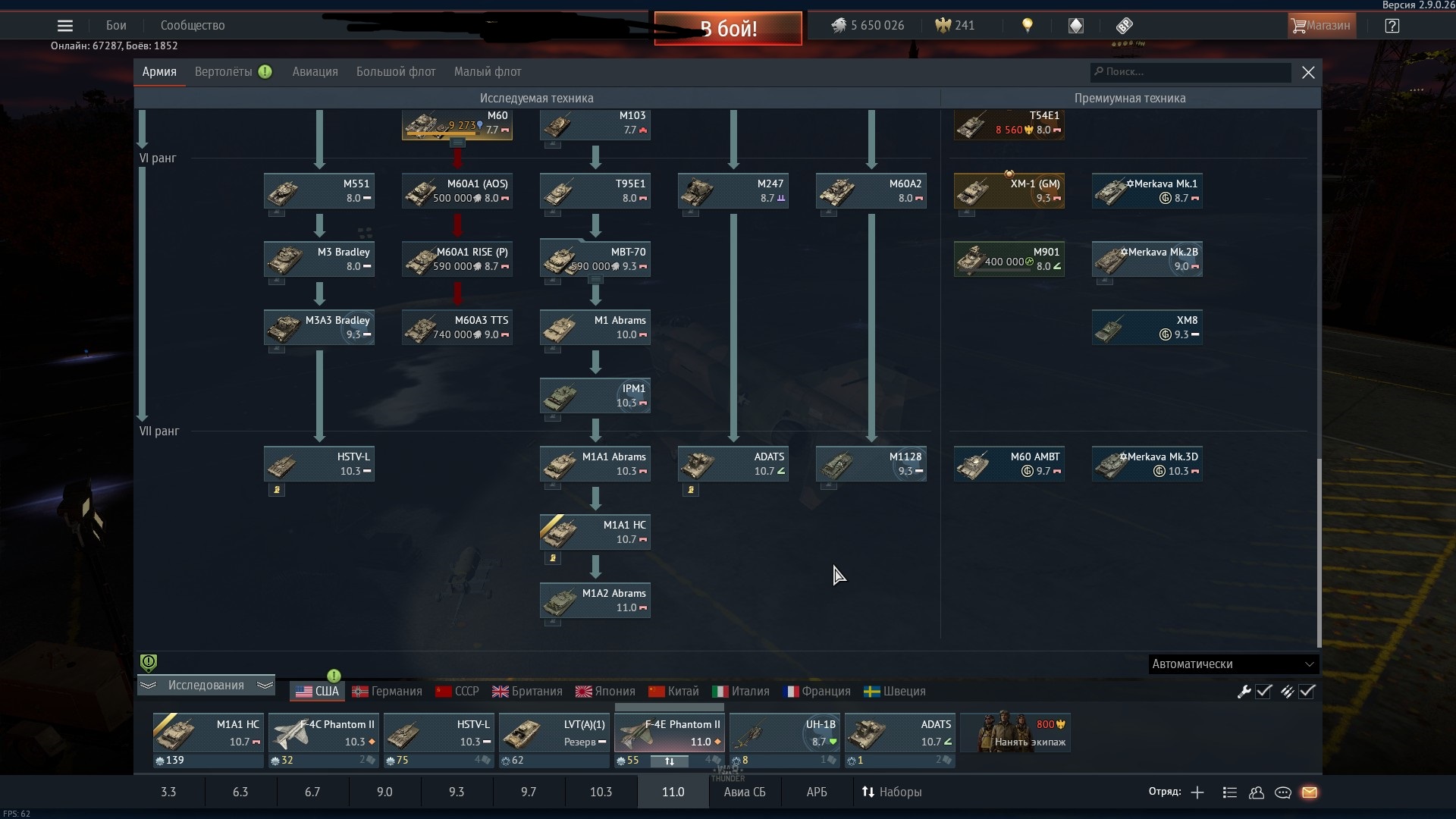Image resolution: width=1456 pixels, height=819 pixels.
Task: Select the M247 vehicle card
Action: click(733, 191)
